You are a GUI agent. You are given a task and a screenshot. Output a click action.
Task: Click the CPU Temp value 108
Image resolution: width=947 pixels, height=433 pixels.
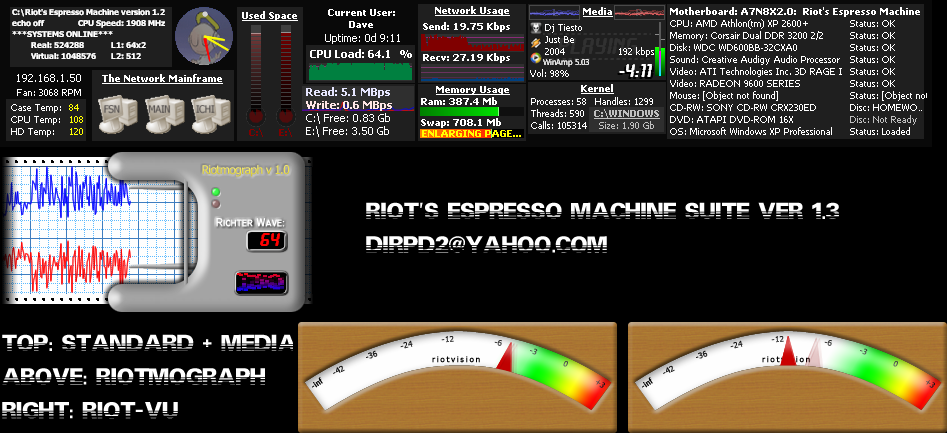click(x=76, y=120)
